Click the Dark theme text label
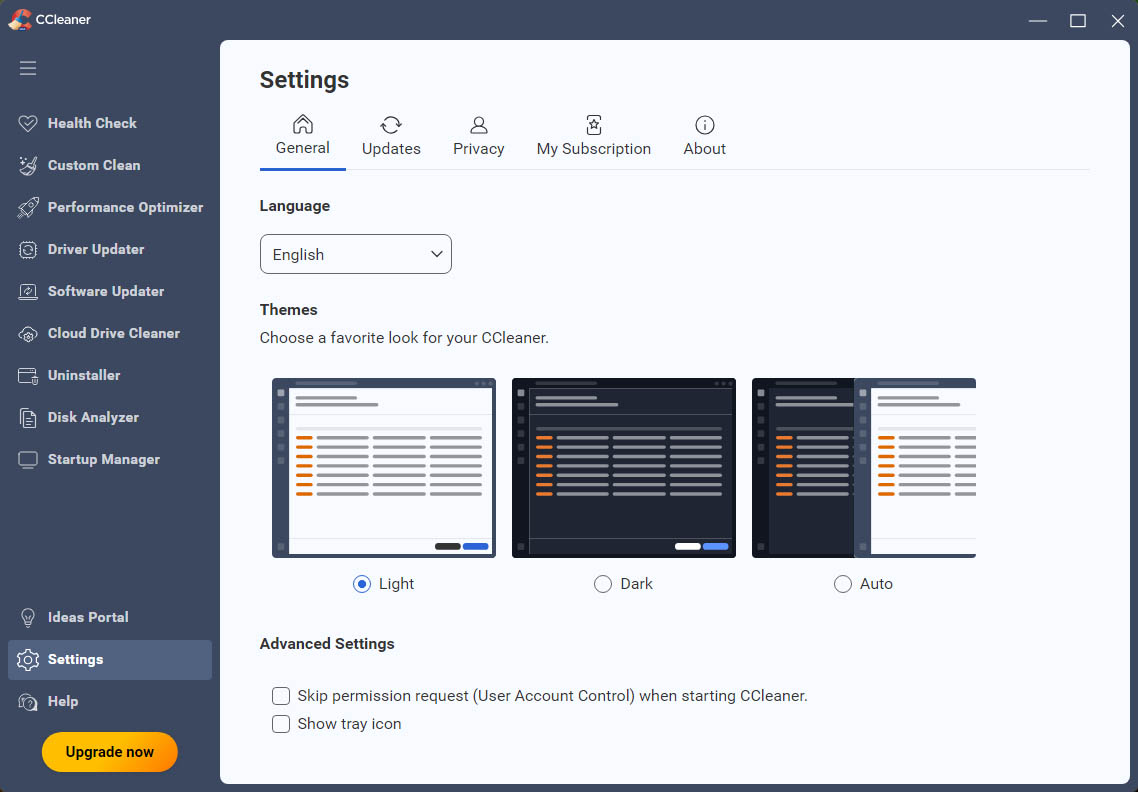This screenshot has width=1138, height=792. coord(636,584)
